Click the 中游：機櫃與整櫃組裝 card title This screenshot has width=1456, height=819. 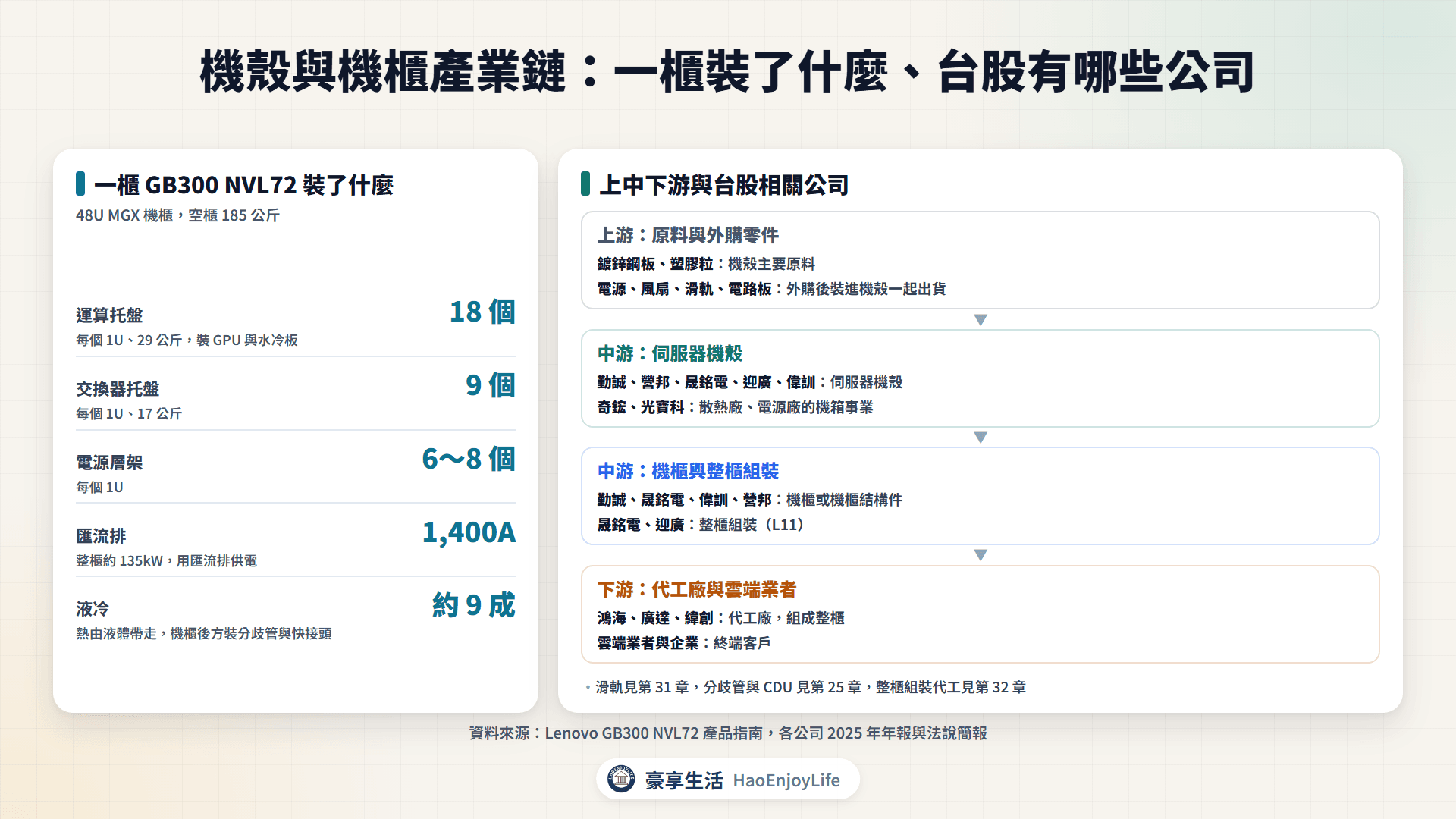688,471
